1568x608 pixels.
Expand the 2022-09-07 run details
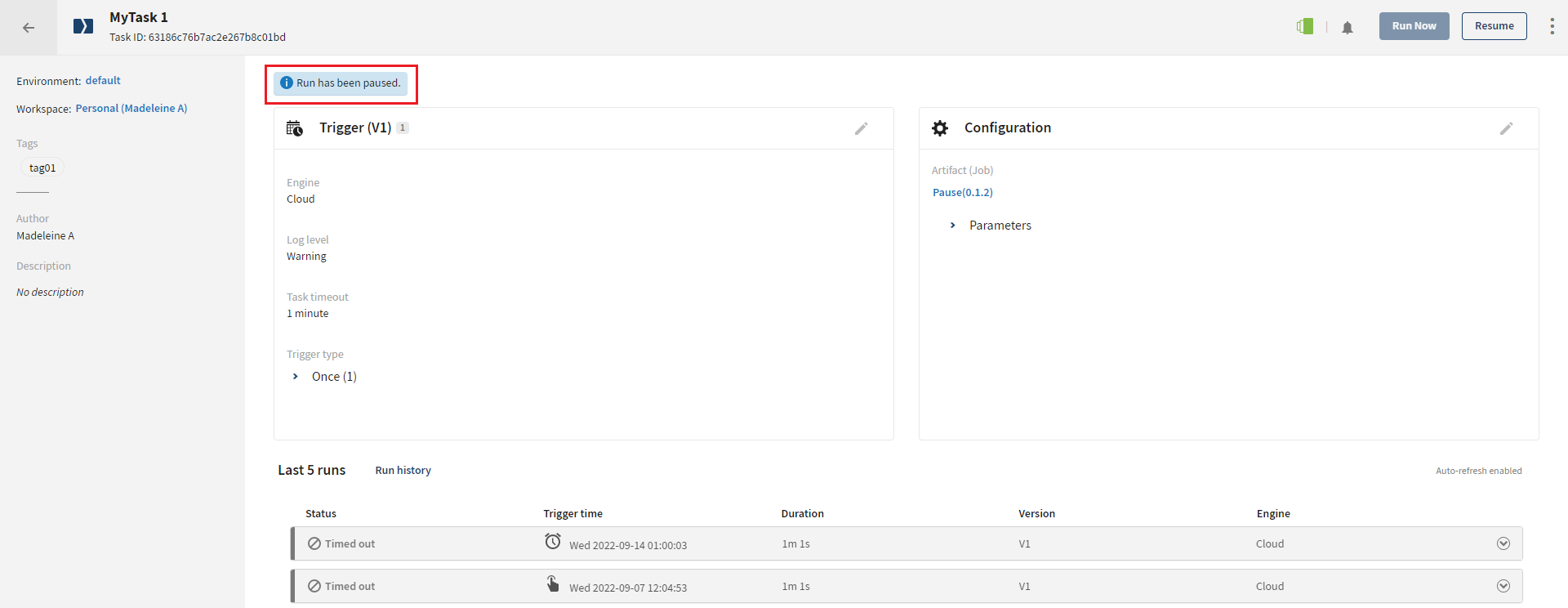pos(1503,587)
